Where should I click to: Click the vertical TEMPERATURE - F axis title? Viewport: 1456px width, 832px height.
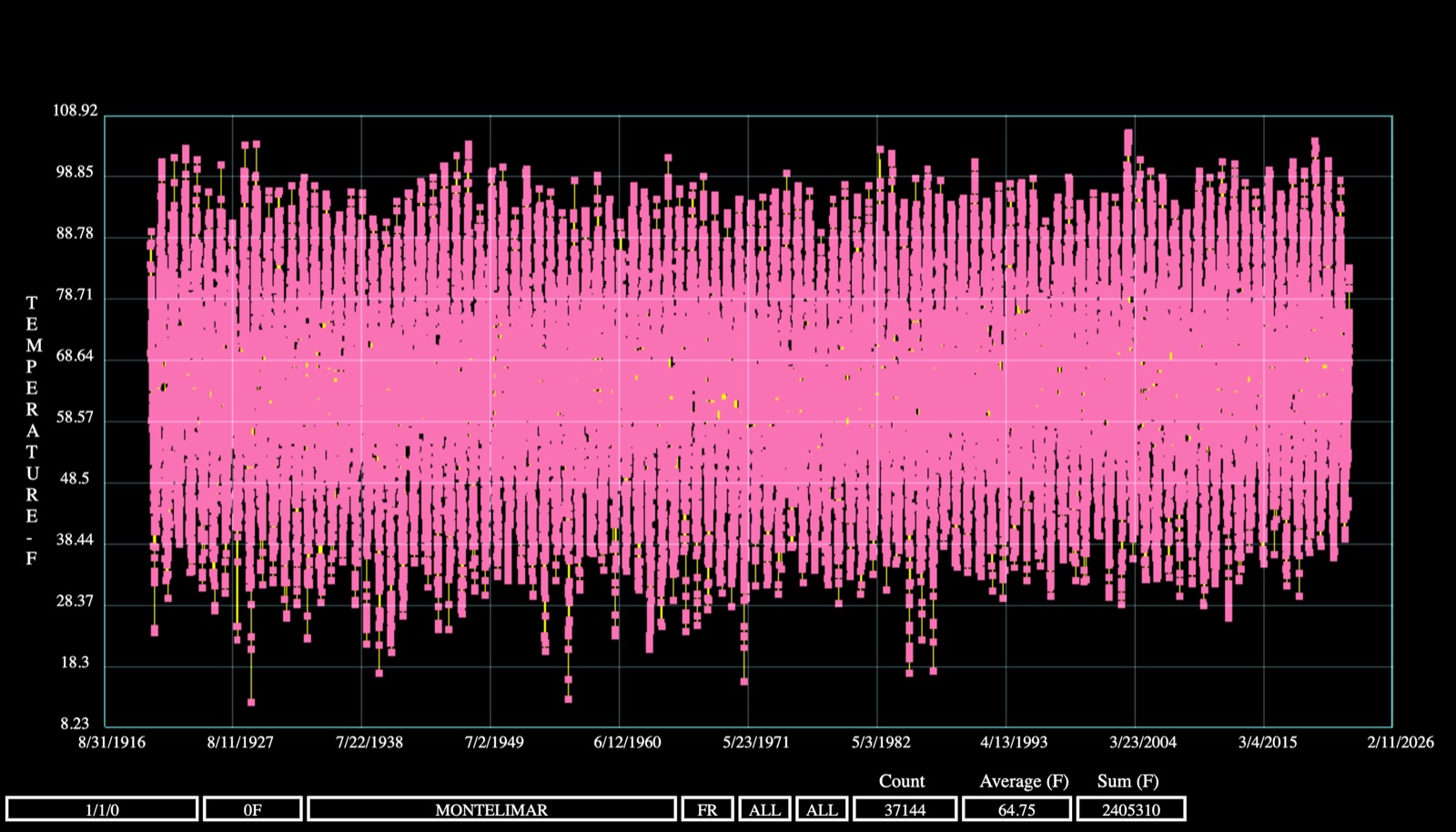[x=32, y=431]
